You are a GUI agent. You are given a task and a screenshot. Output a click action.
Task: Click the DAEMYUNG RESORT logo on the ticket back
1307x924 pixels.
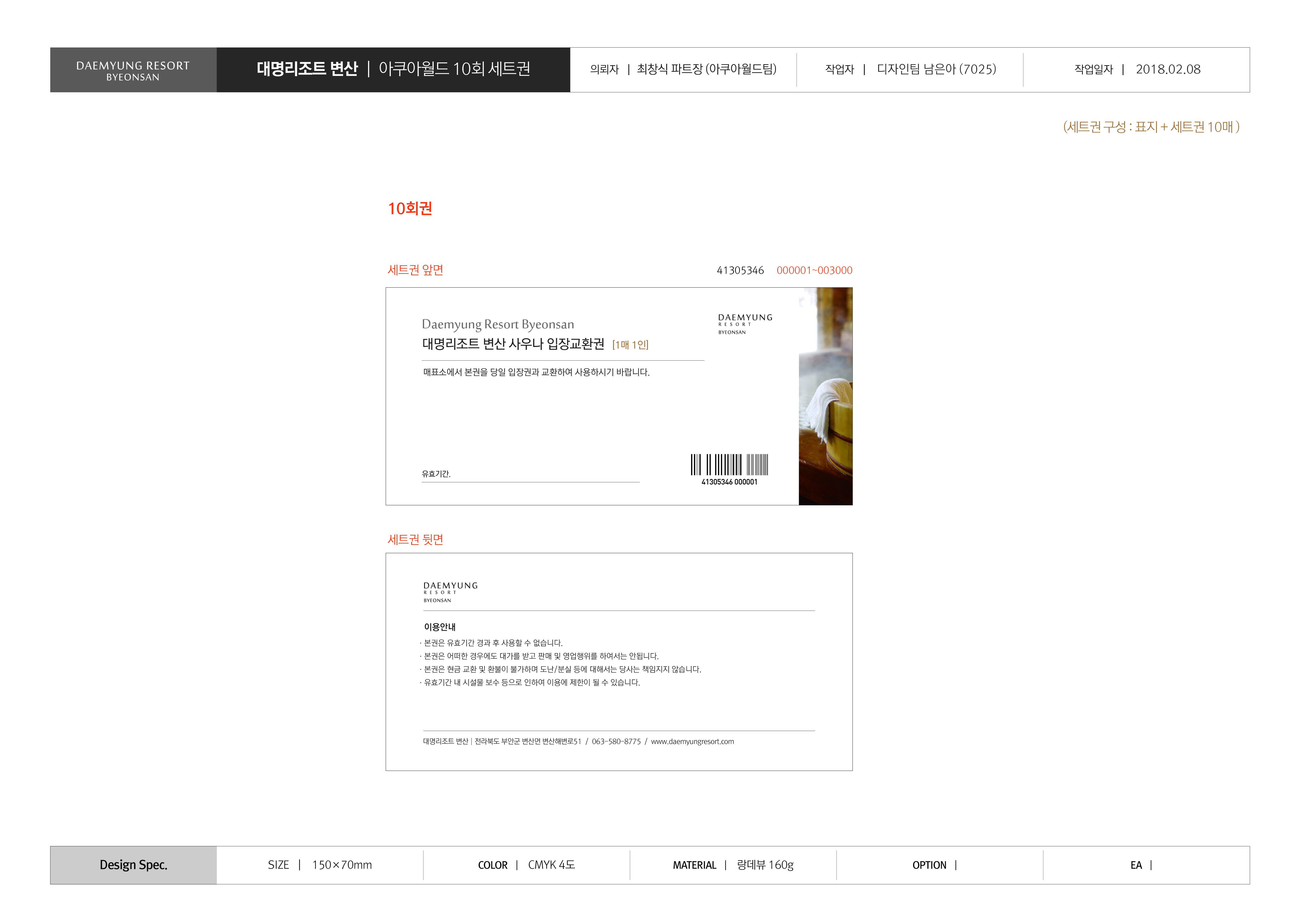click(x=450, y=592)
